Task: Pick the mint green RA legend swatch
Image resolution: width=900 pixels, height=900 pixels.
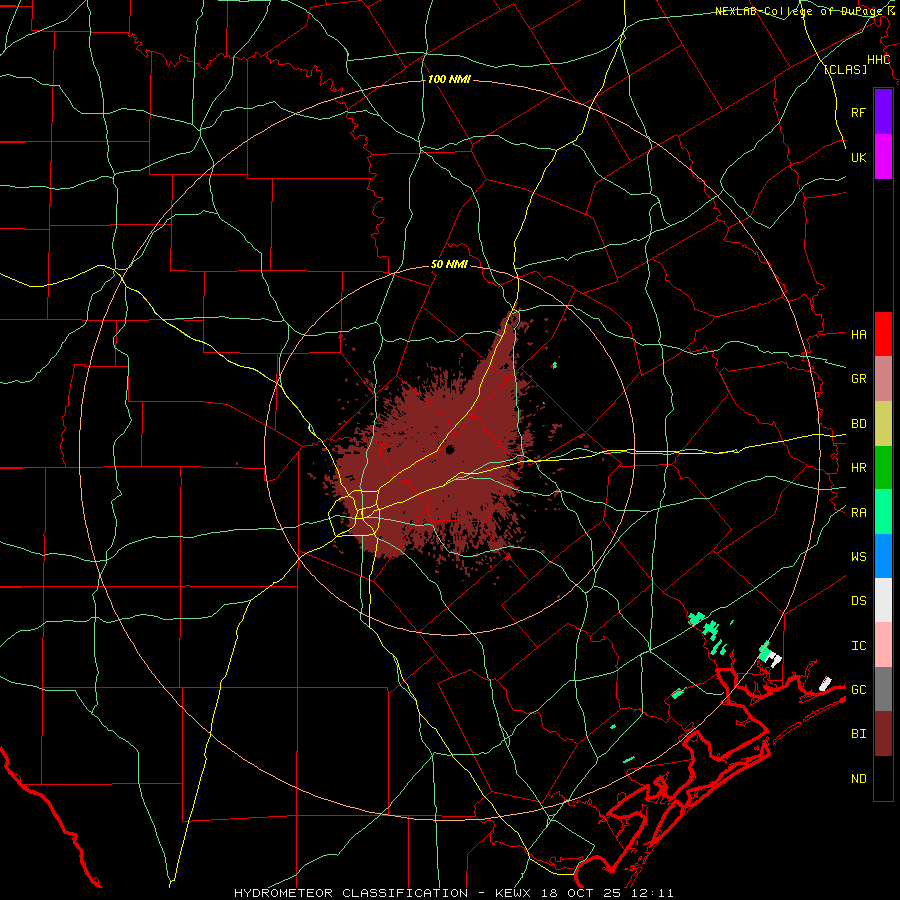Action: tap(883, 512)
